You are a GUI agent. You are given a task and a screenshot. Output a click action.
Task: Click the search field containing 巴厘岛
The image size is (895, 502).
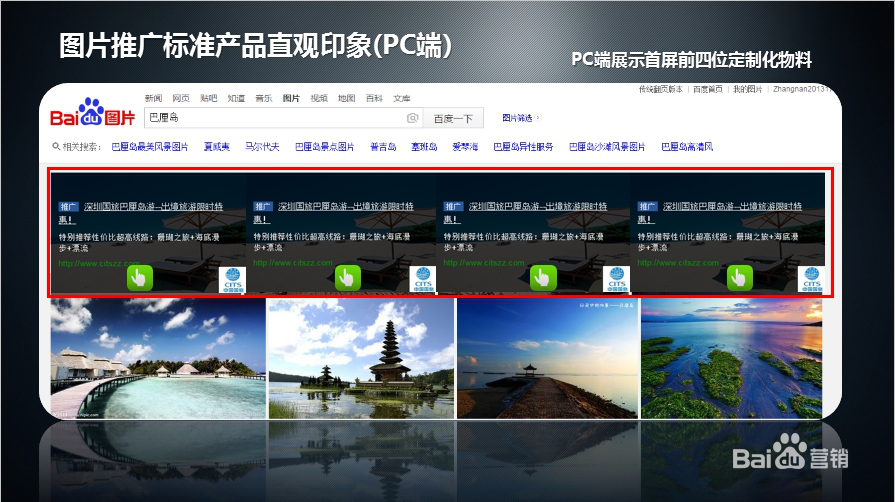coord(270,119)
